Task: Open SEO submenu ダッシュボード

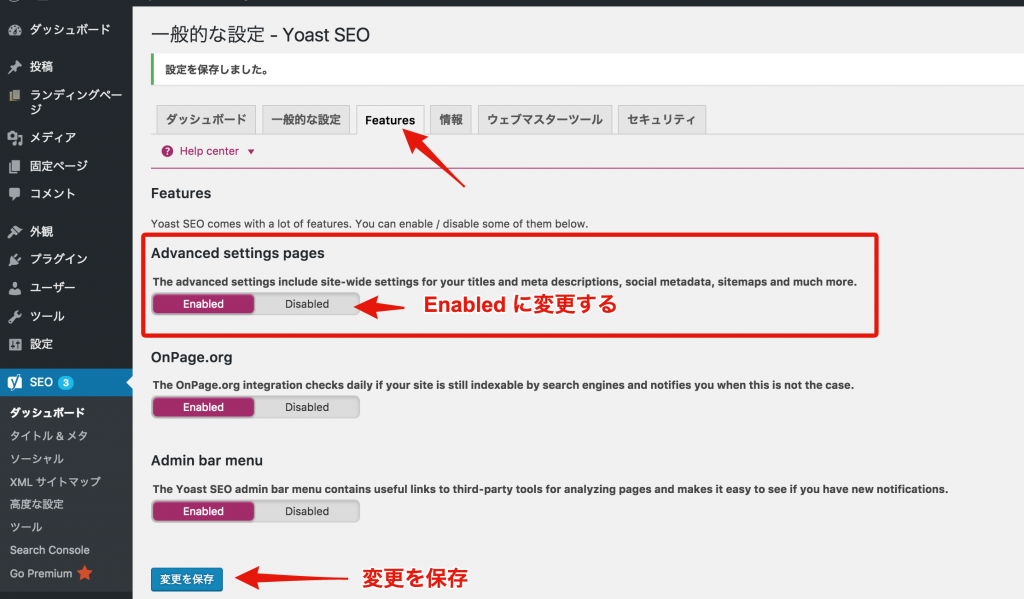Action: pos(47,413)
